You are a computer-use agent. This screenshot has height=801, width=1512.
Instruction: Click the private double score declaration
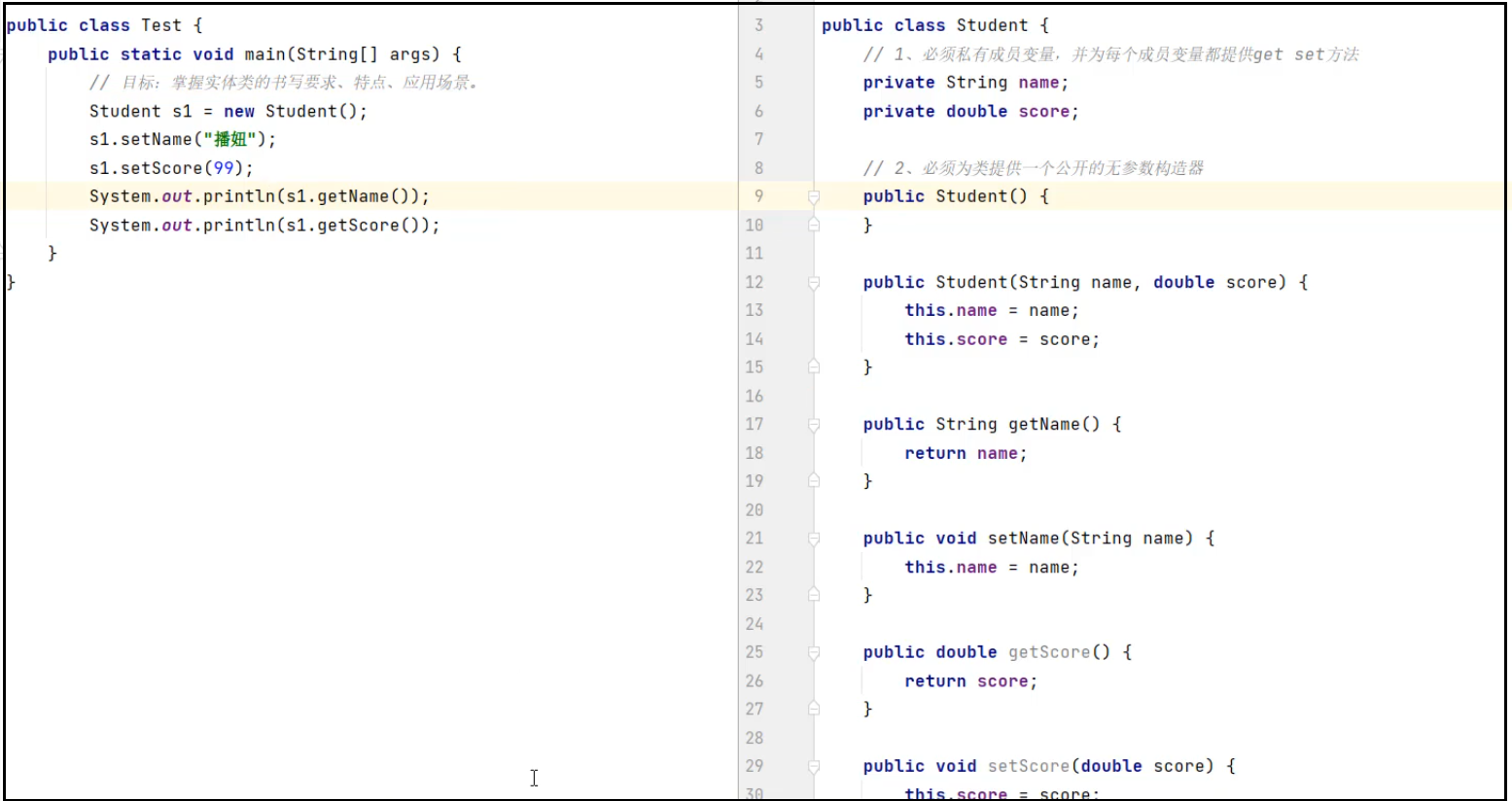point(969,111)
